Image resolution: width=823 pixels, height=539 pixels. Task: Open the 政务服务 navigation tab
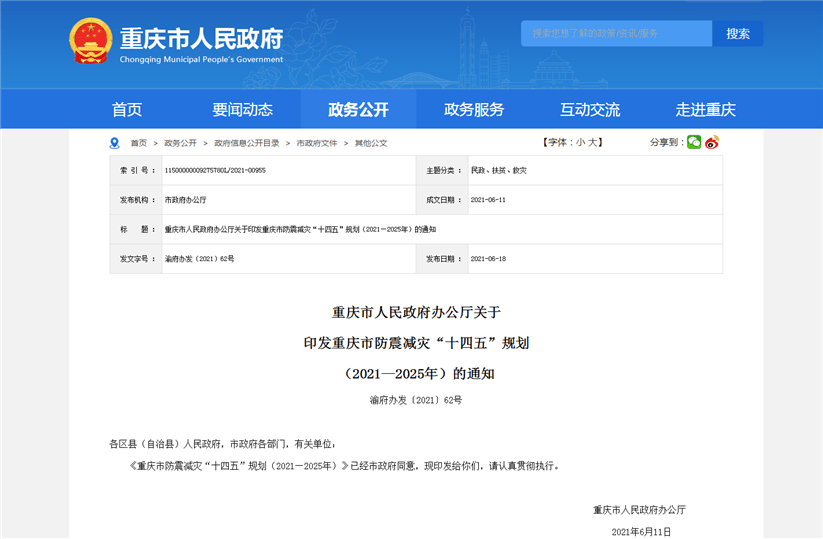474,110
